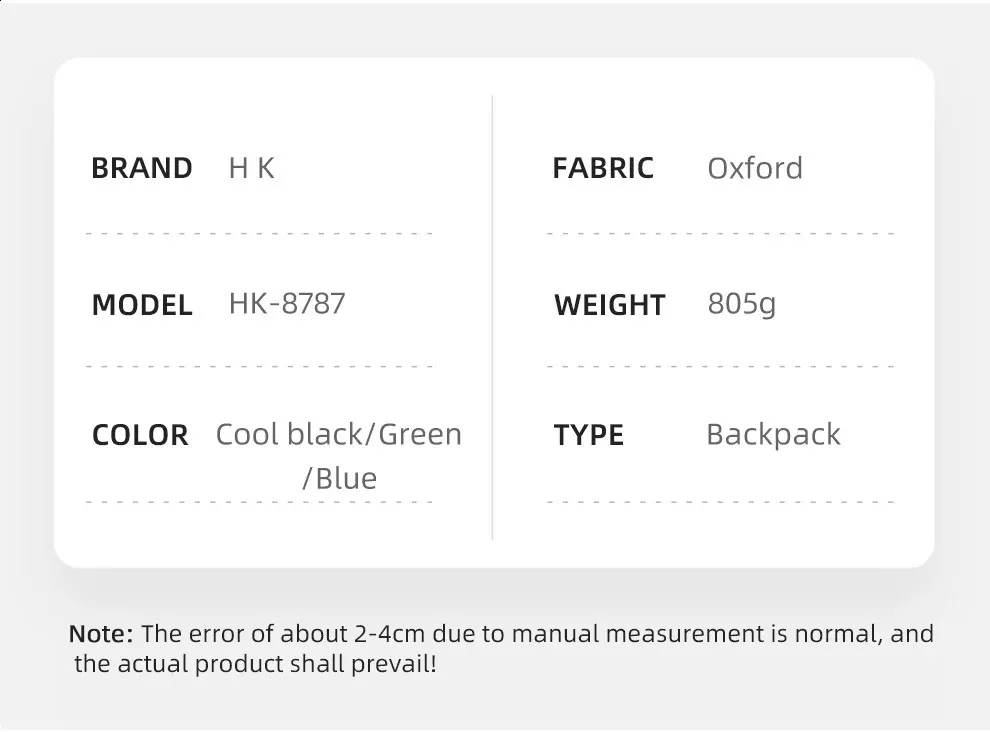The width and height of the screenshot is (990, 732).
Task: Click the "actual product shall prevail!" line
Action: [x=255, y=664]
